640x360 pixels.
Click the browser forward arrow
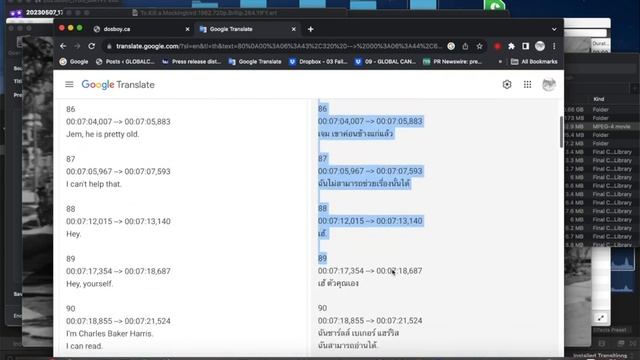[77, 46]
